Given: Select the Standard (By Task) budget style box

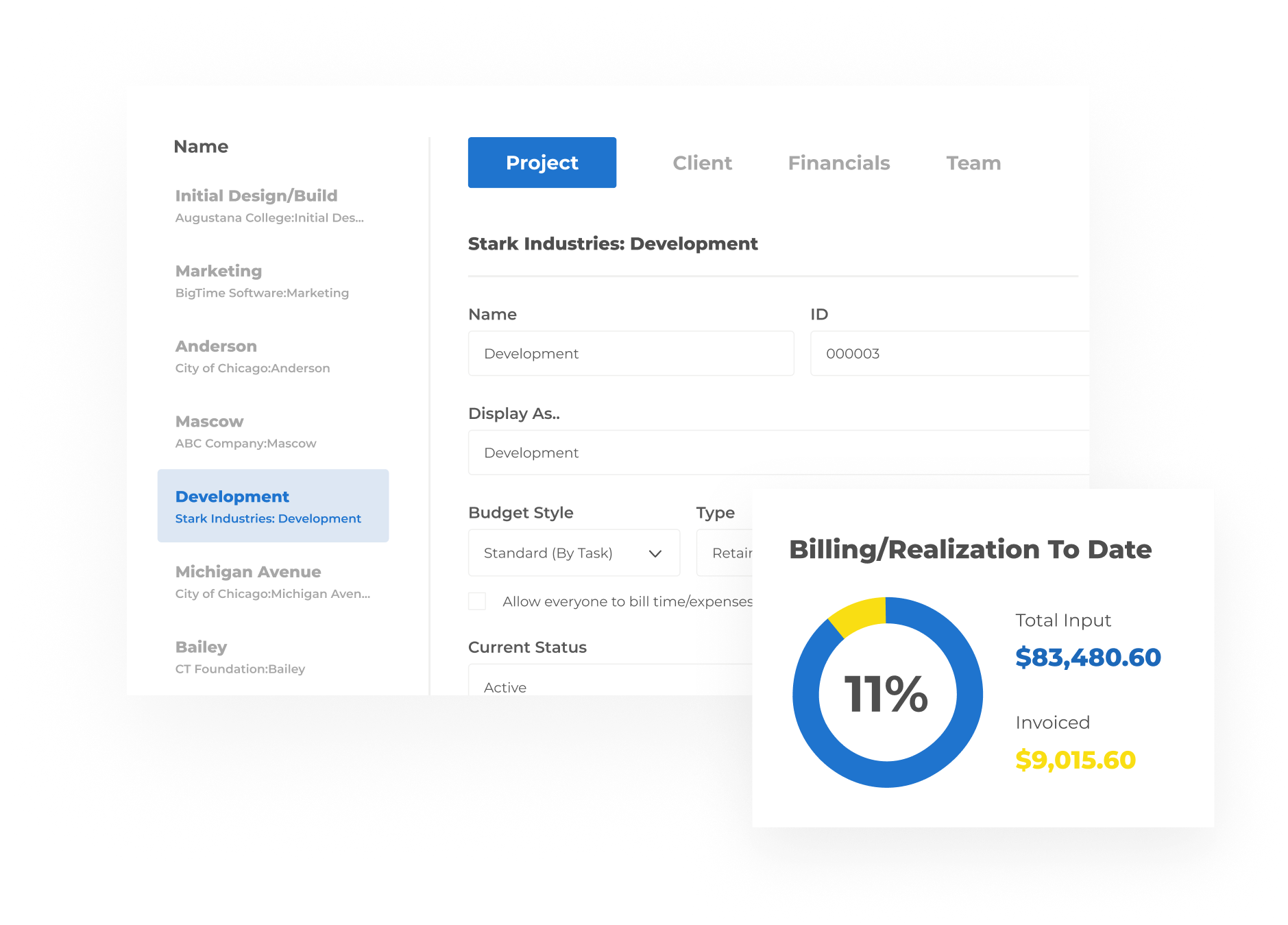Looking at the screenshot, I should coord(574,553).
